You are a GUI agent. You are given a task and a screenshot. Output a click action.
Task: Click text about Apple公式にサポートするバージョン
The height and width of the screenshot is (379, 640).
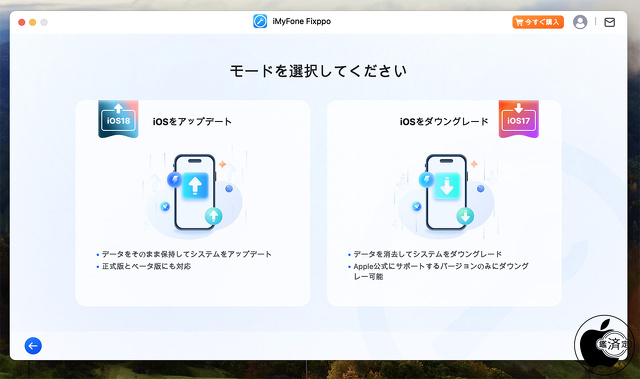pos(441,271)
